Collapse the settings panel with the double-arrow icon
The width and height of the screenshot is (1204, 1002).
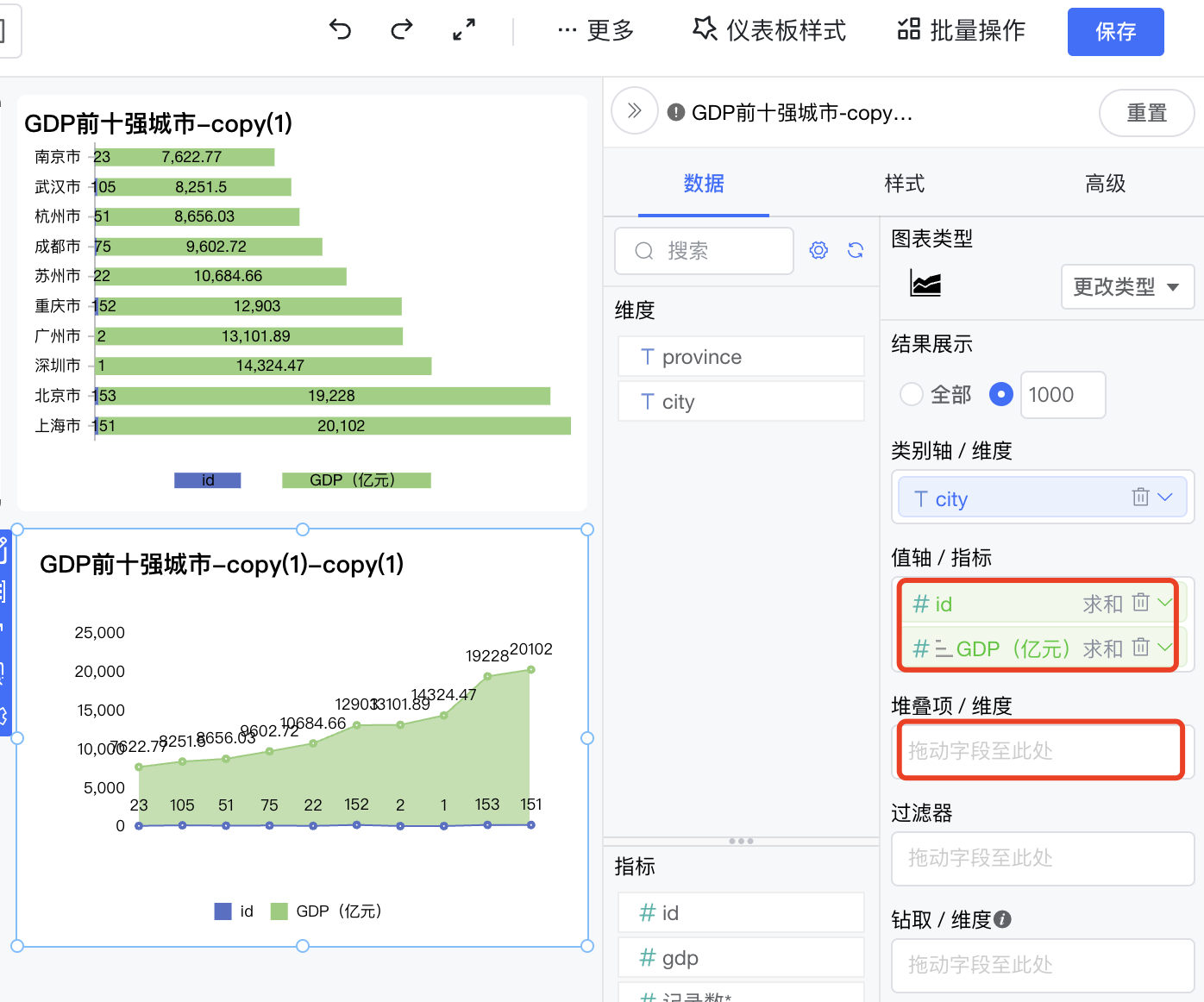[634, 111]
